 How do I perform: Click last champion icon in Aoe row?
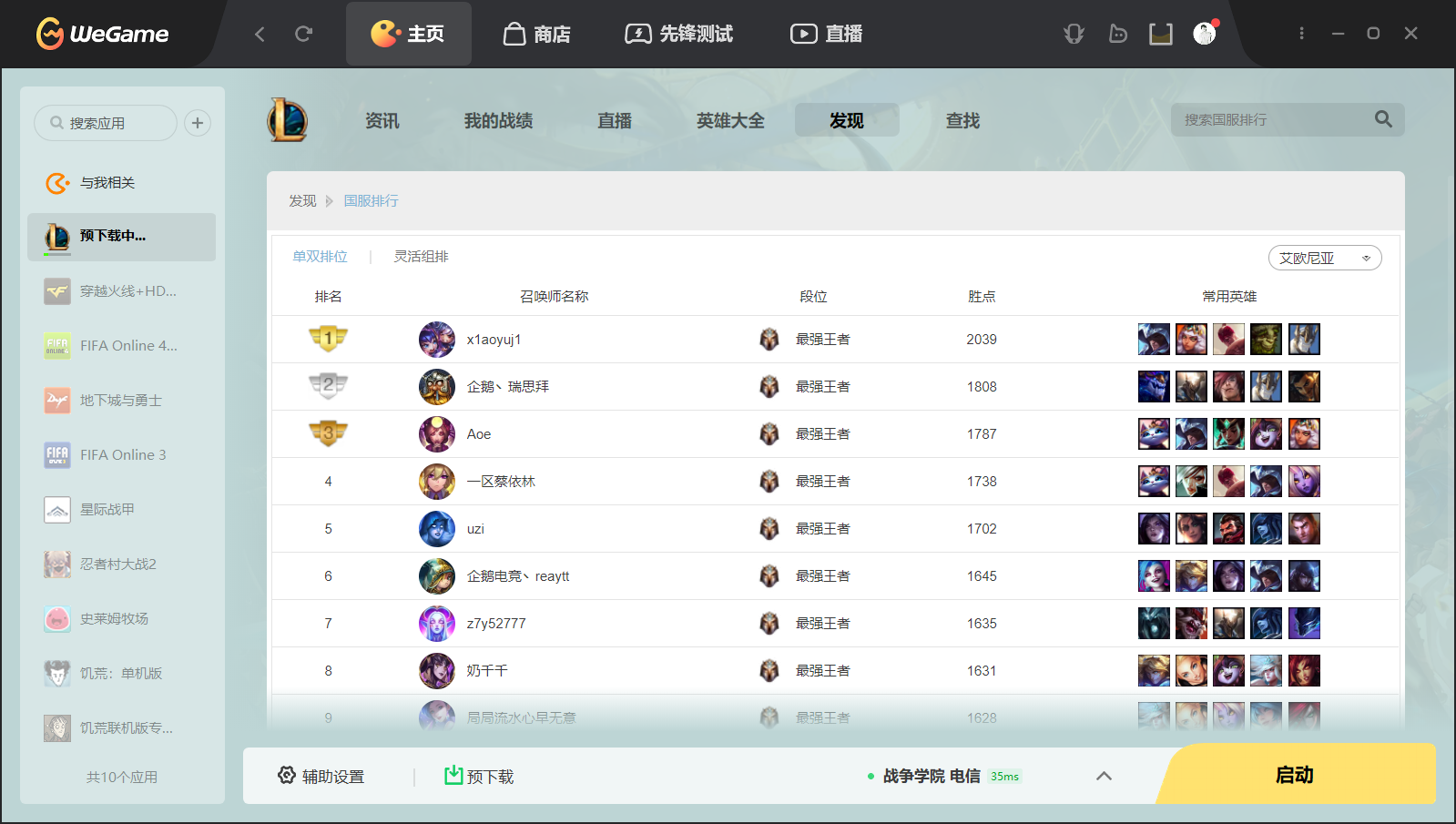pos(1304,434)
